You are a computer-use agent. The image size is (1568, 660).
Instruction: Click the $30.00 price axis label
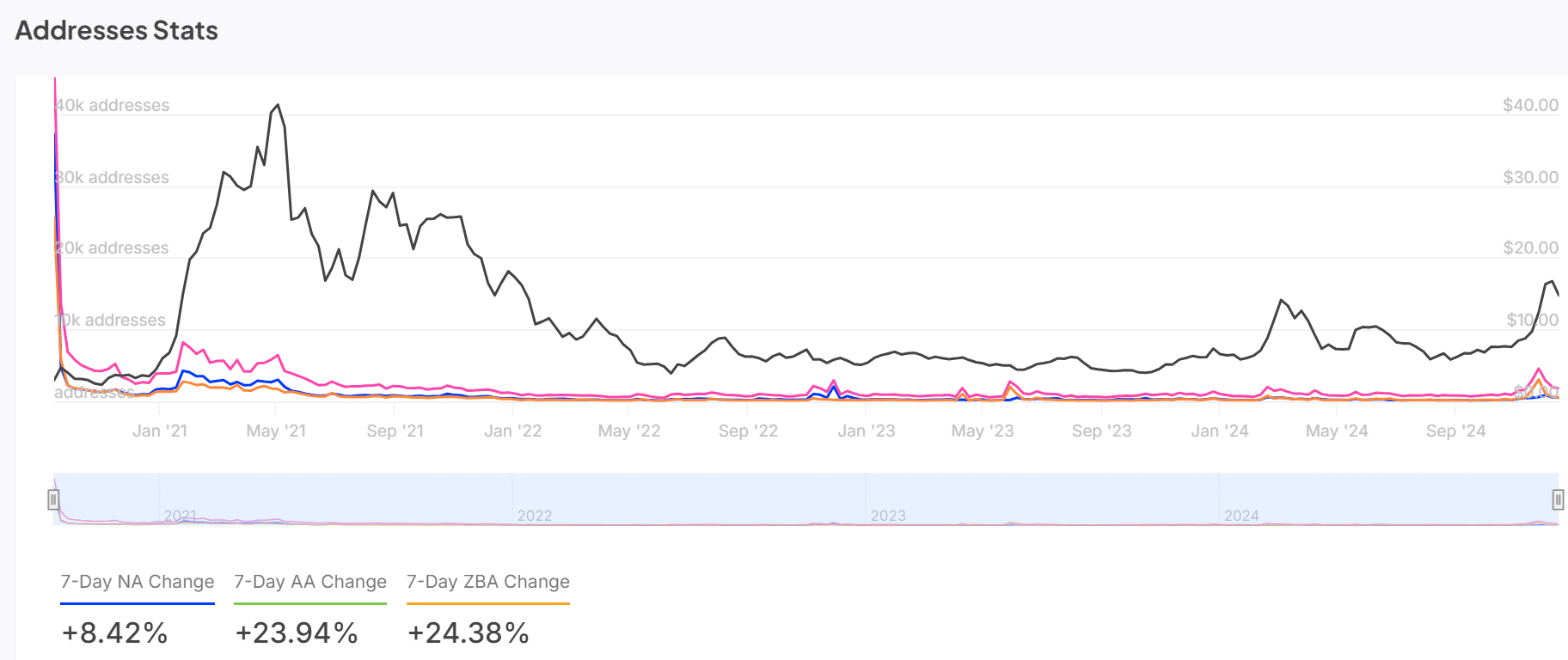1530,177
